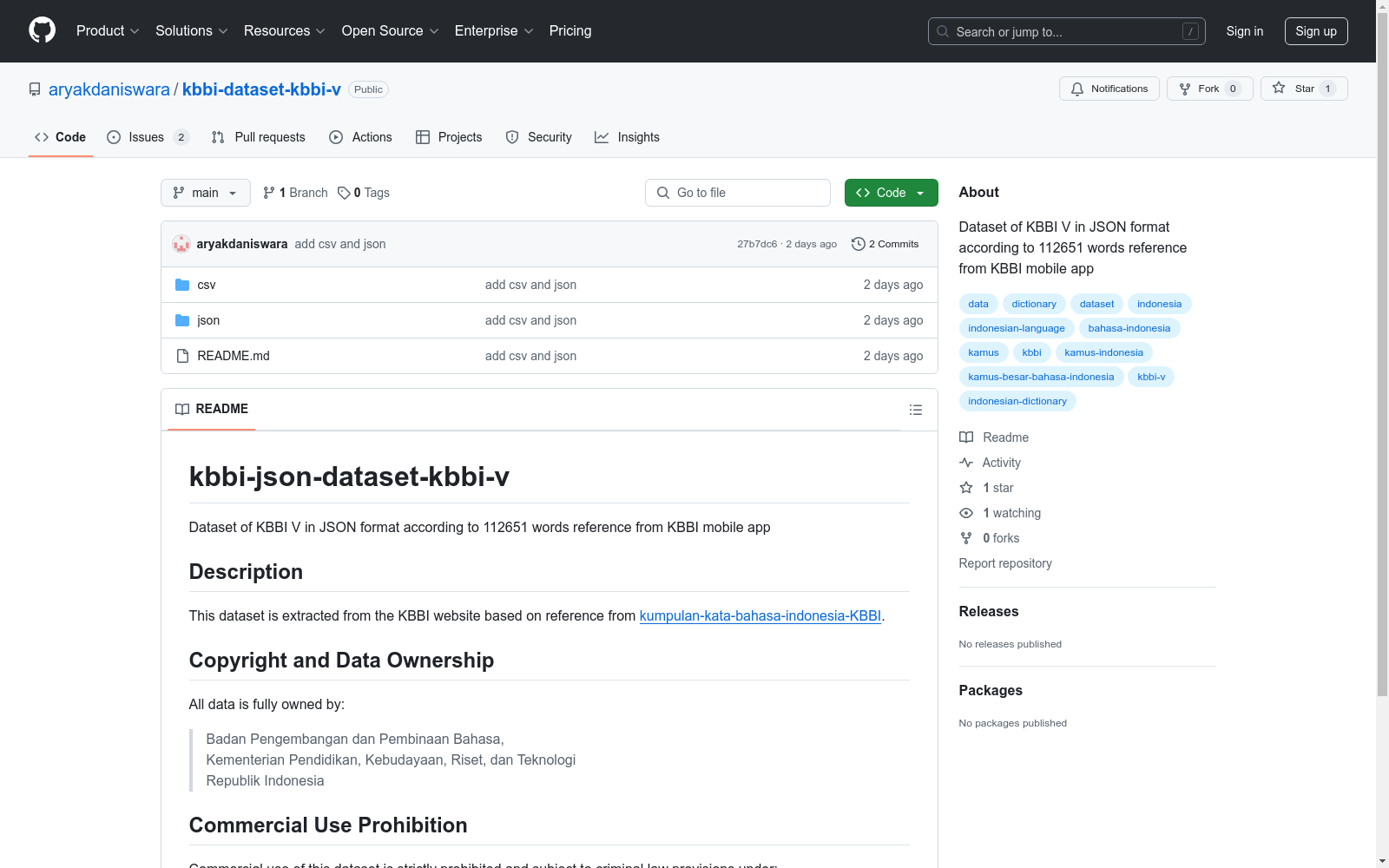The image size is (1389, 868).
Task: Open the json folder
Action: [208, 320]
